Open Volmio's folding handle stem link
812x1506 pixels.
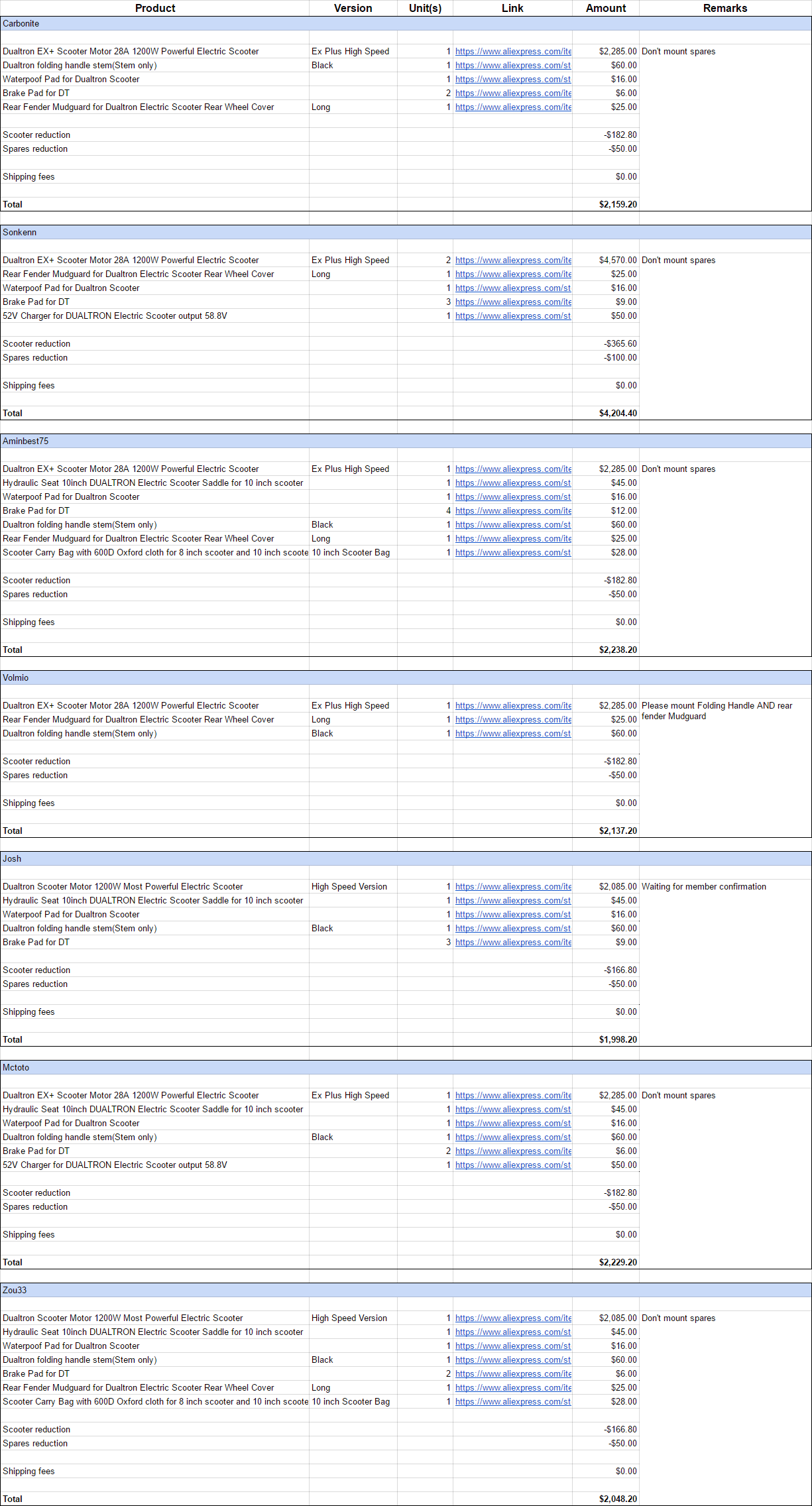click(x=513, y=734)
